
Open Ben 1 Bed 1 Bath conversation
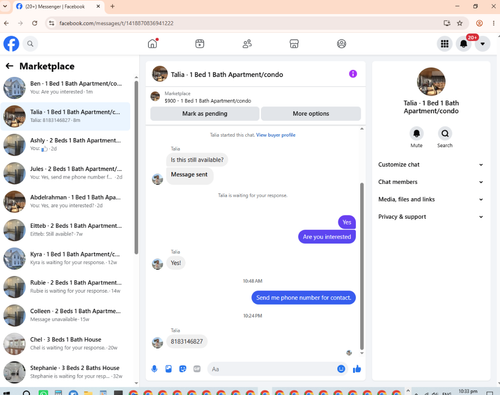[65, 88]
